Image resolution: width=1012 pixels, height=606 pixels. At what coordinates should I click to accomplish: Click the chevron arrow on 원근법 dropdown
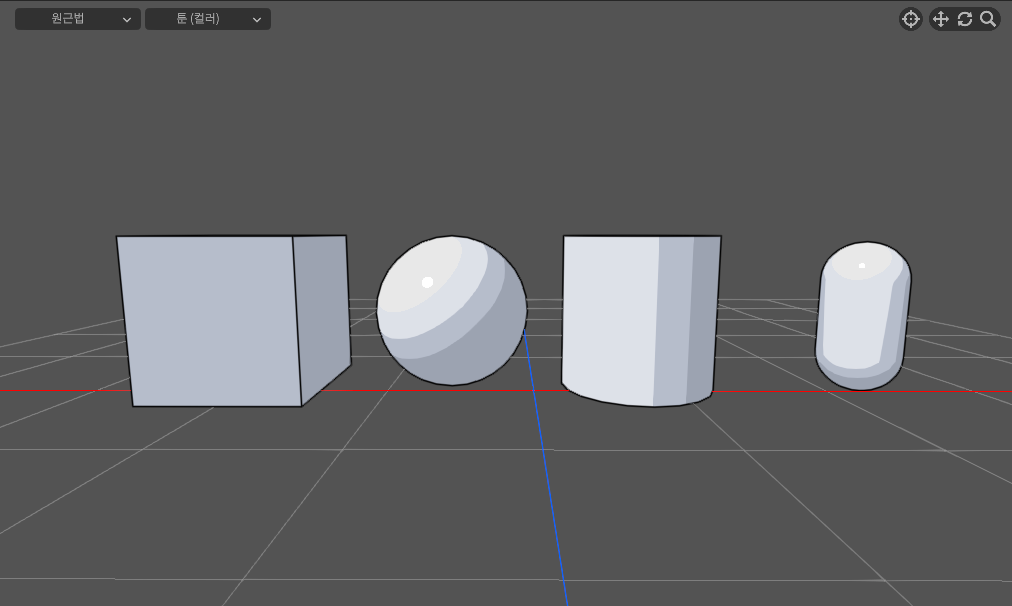pyautogui.click(x=127, y=19)
